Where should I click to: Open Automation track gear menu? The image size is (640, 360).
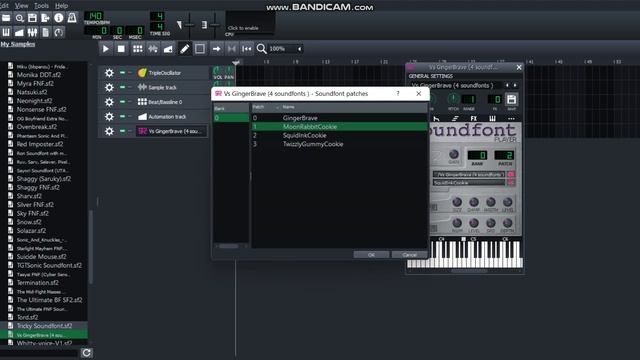point(109,117)
